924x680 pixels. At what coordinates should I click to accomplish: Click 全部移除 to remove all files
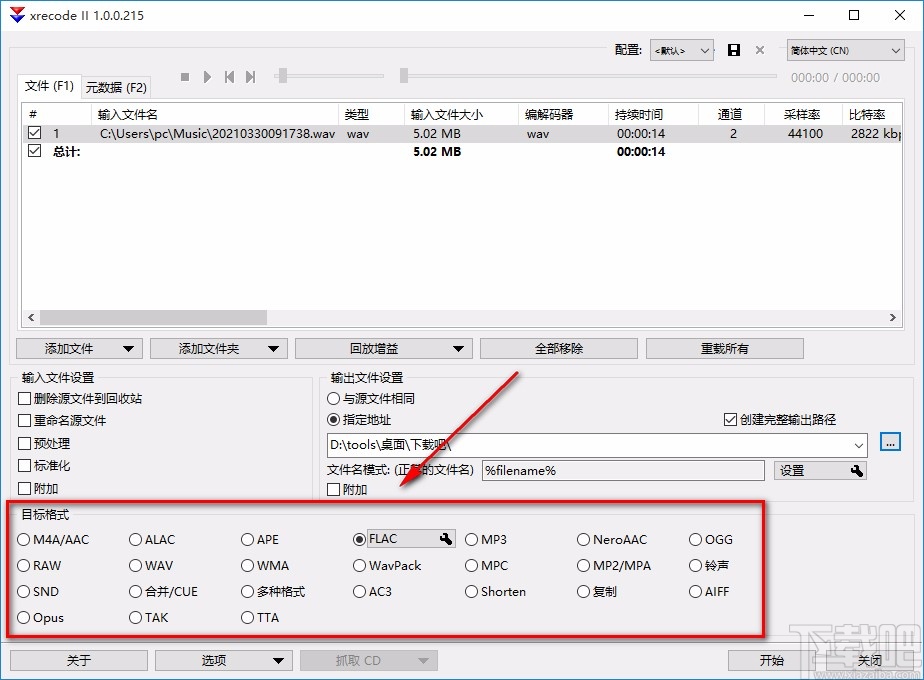(560, 348)
